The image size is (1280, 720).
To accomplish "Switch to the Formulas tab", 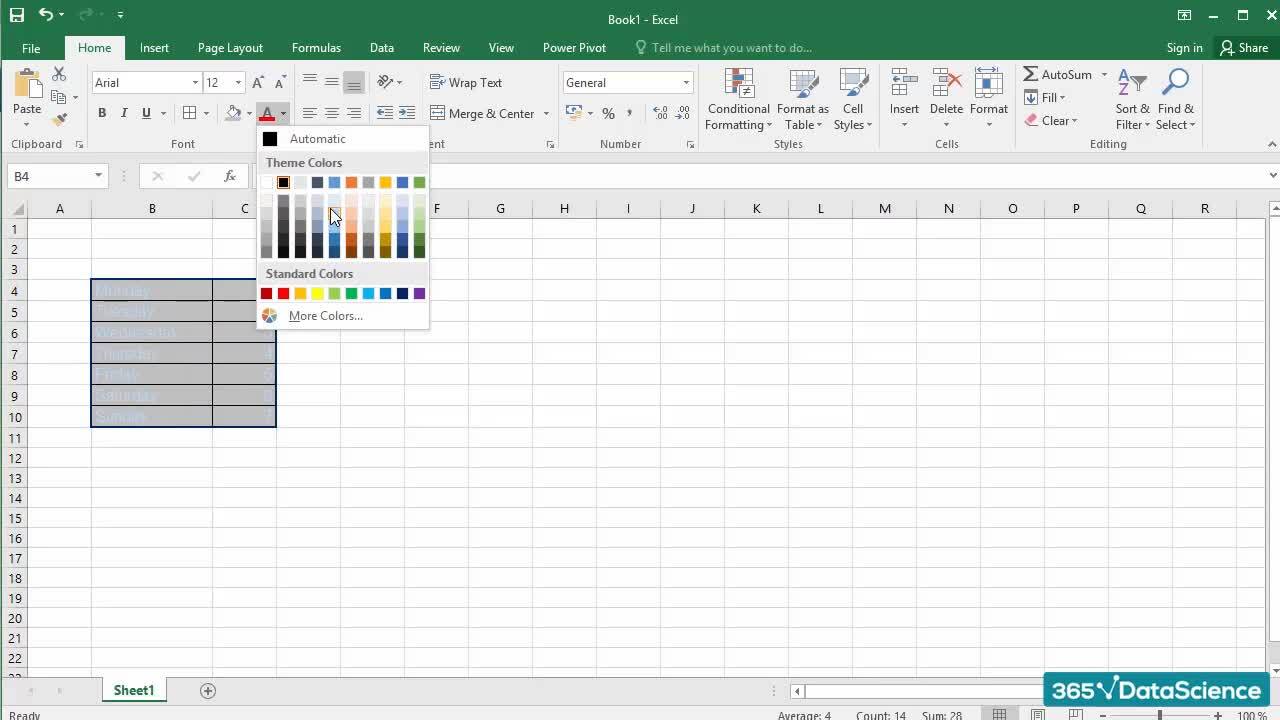I will tap(316, 47).
